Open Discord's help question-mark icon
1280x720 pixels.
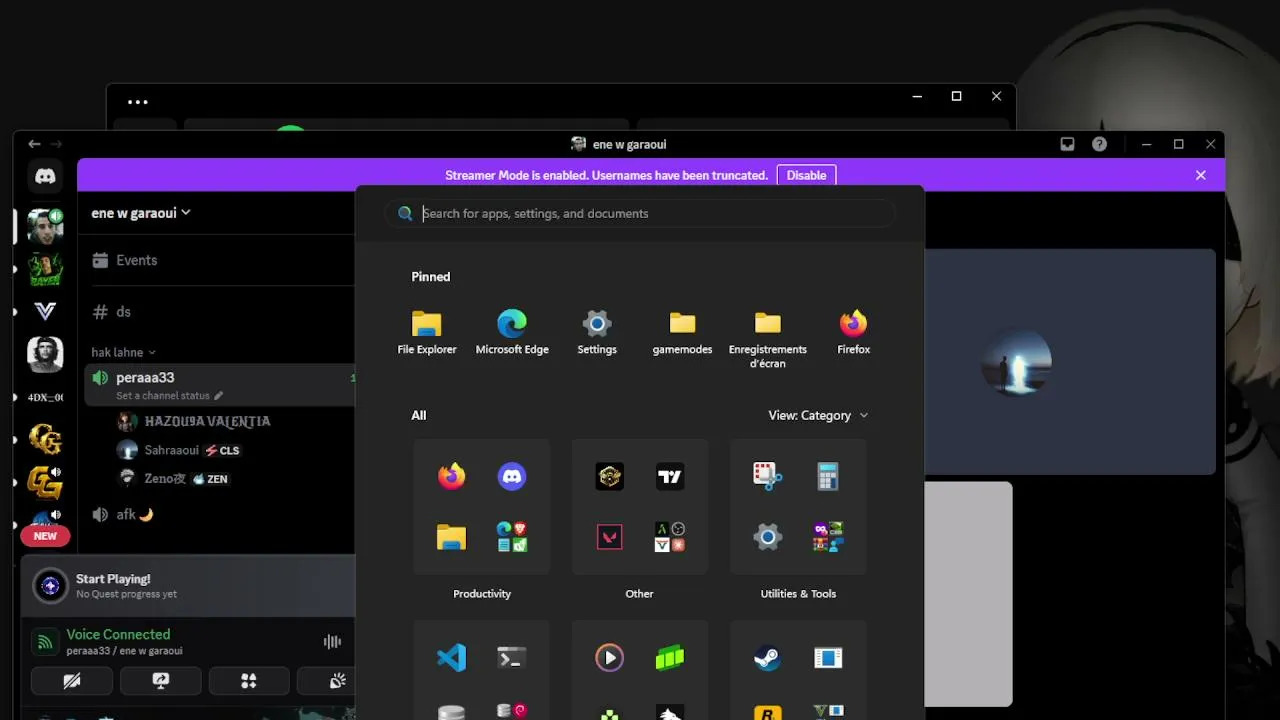point(1100,144)
